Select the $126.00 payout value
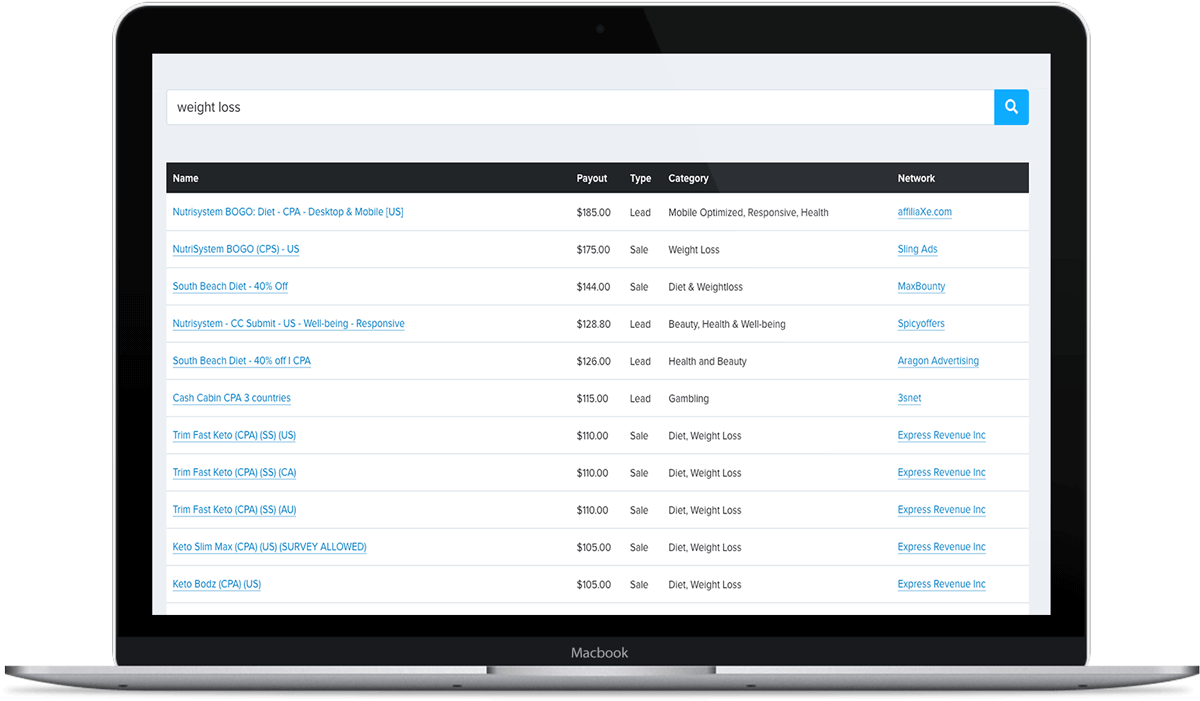The width and height of the screenshot is (1200, 701). (x=593, y=361)
